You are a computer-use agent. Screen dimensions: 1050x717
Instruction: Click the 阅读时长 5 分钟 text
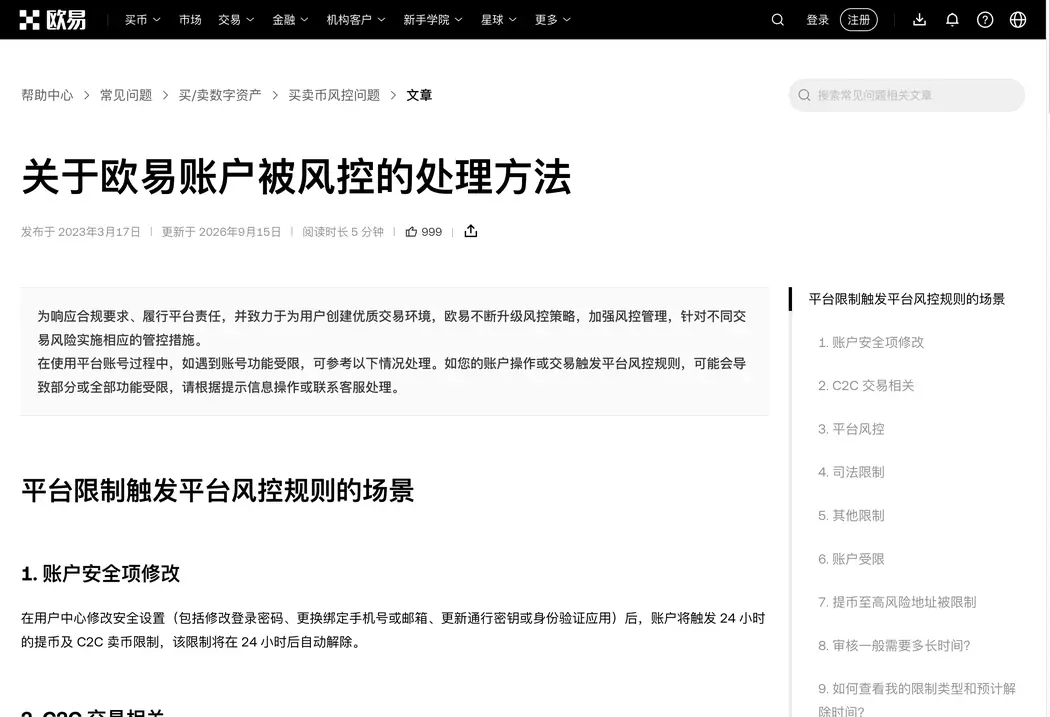point(343,232)
